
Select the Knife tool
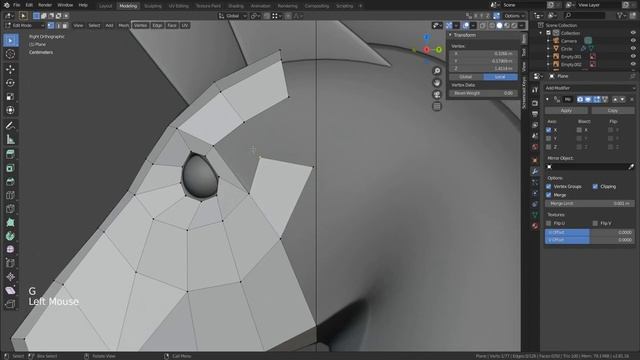click(x=11, y=209)
